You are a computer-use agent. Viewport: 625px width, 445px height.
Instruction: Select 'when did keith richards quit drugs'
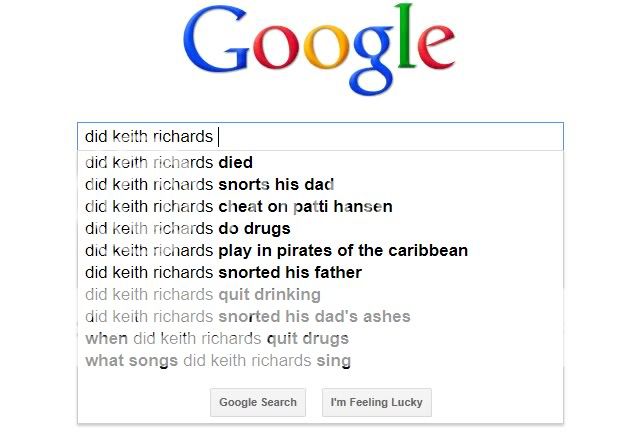(217, 338)
